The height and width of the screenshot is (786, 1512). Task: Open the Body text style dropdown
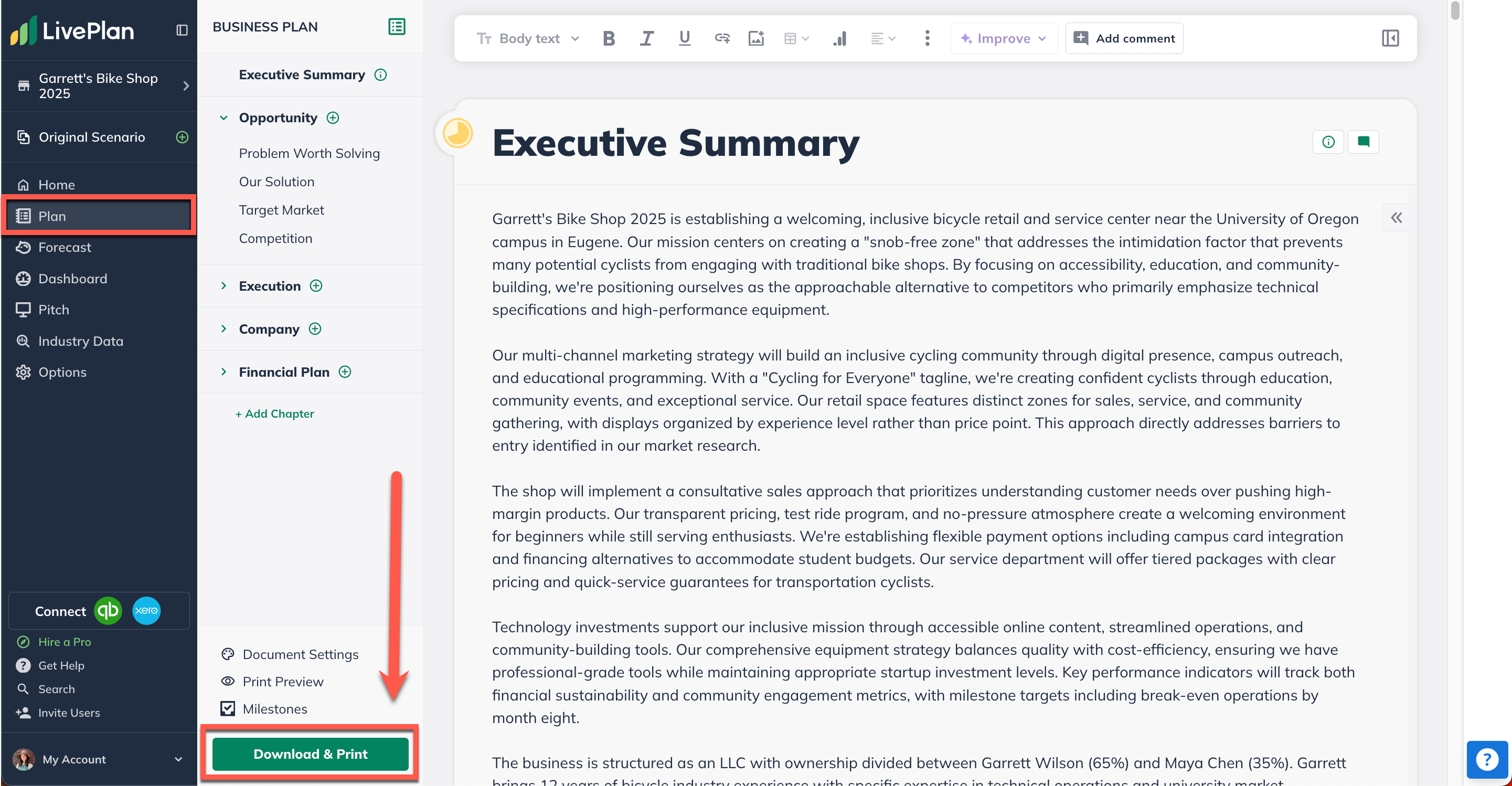point(528,38)
